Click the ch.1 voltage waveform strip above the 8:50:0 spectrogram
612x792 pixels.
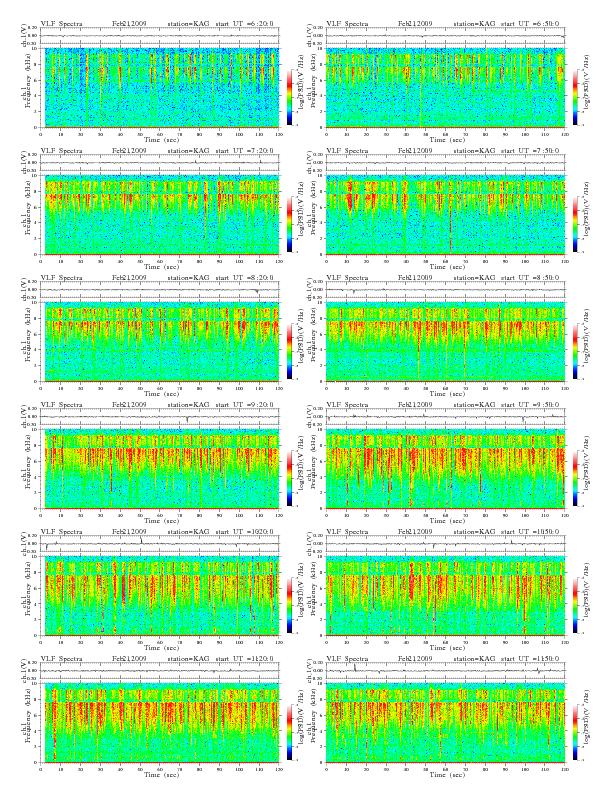pyautogui.click(x=445, y=290)
